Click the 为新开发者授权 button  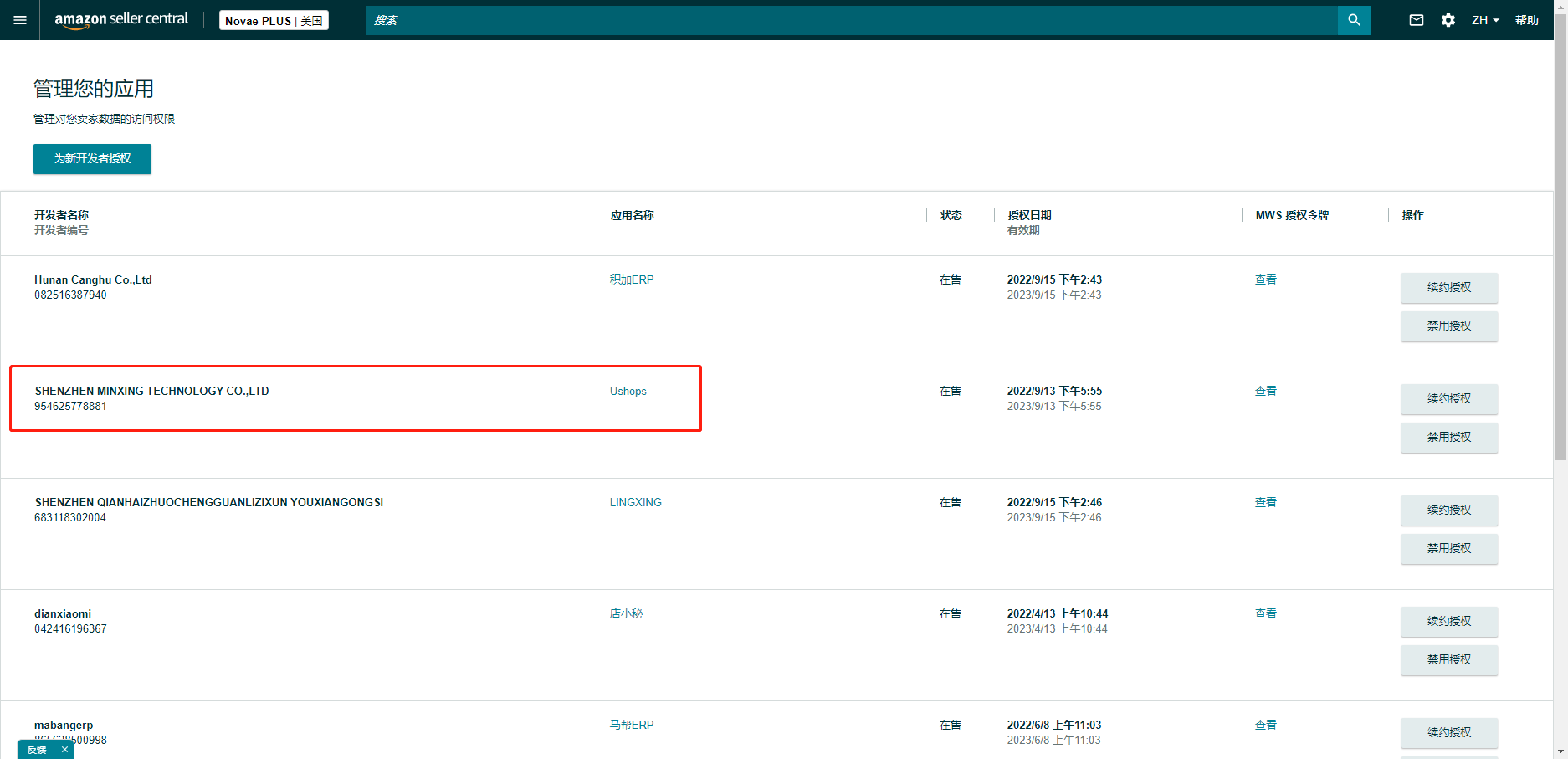tap(92, 159)
